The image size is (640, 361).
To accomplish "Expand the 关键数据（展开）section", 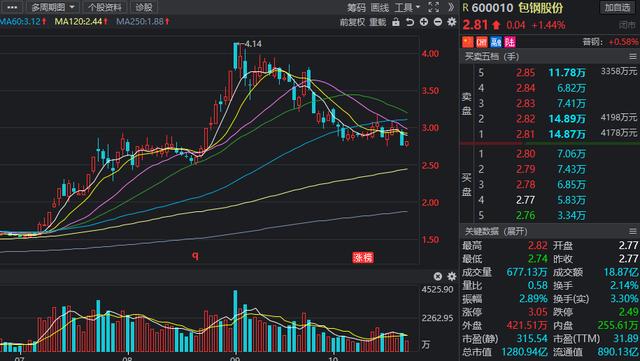I will coord(496,232).
